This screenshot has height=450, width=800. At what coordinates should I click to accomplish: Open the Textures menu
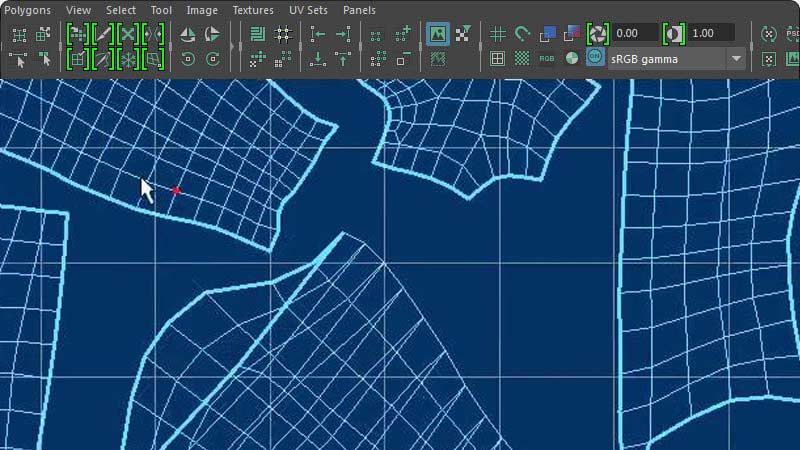click(253, 10)
